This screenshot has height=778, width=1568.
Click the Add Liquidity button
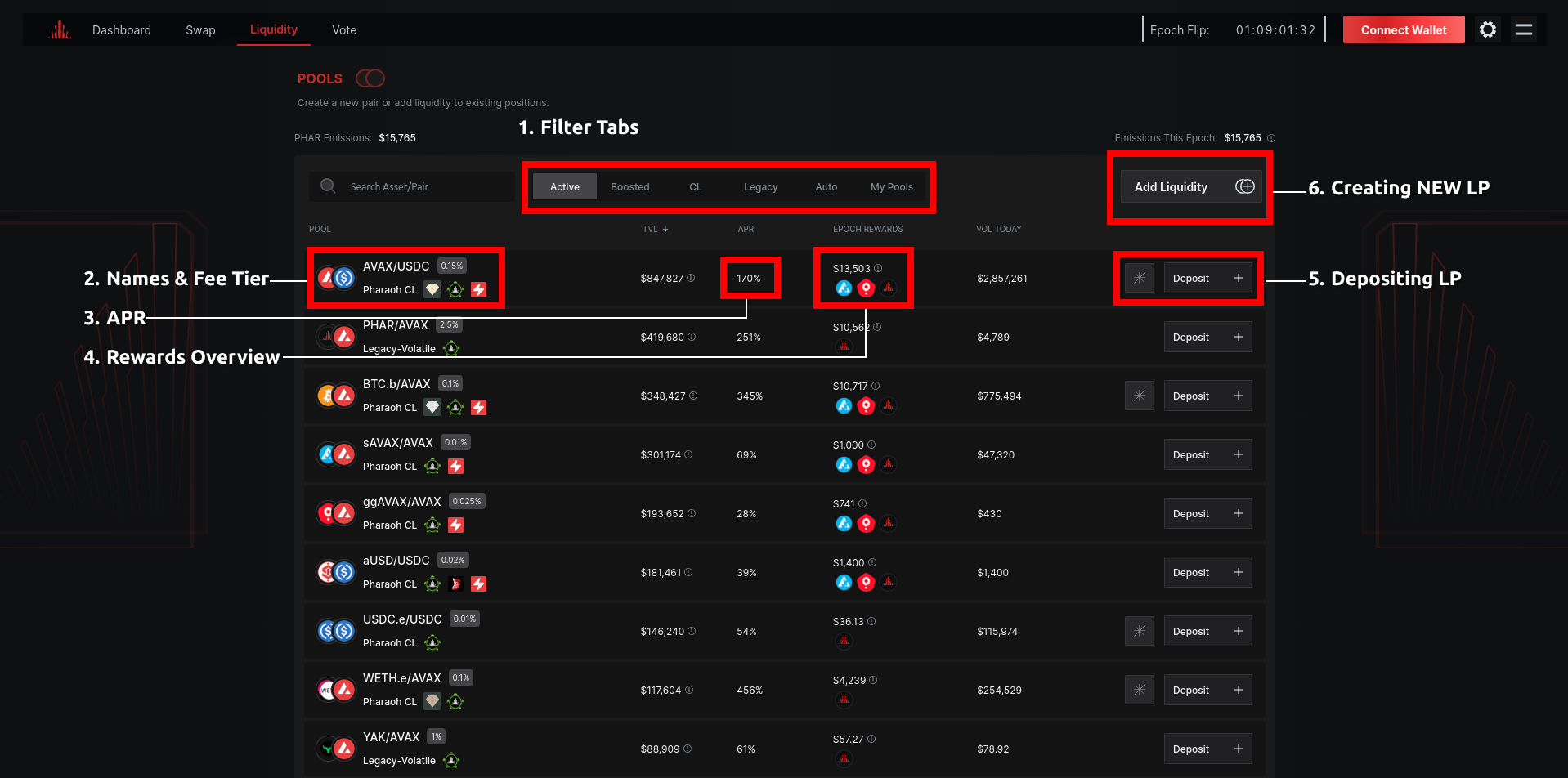(1191, 186)
